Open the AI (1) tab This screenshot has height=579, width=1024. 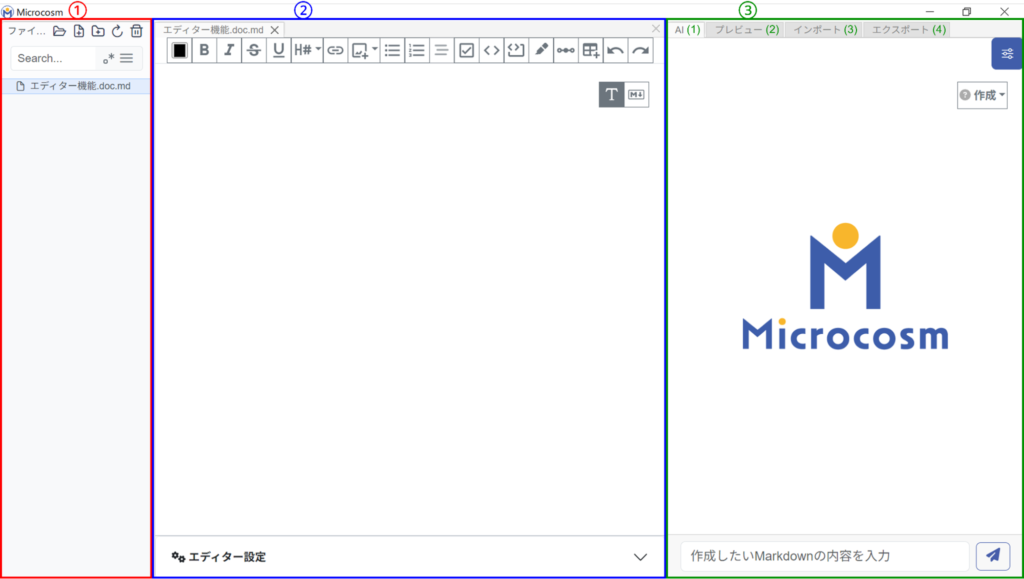687,29
